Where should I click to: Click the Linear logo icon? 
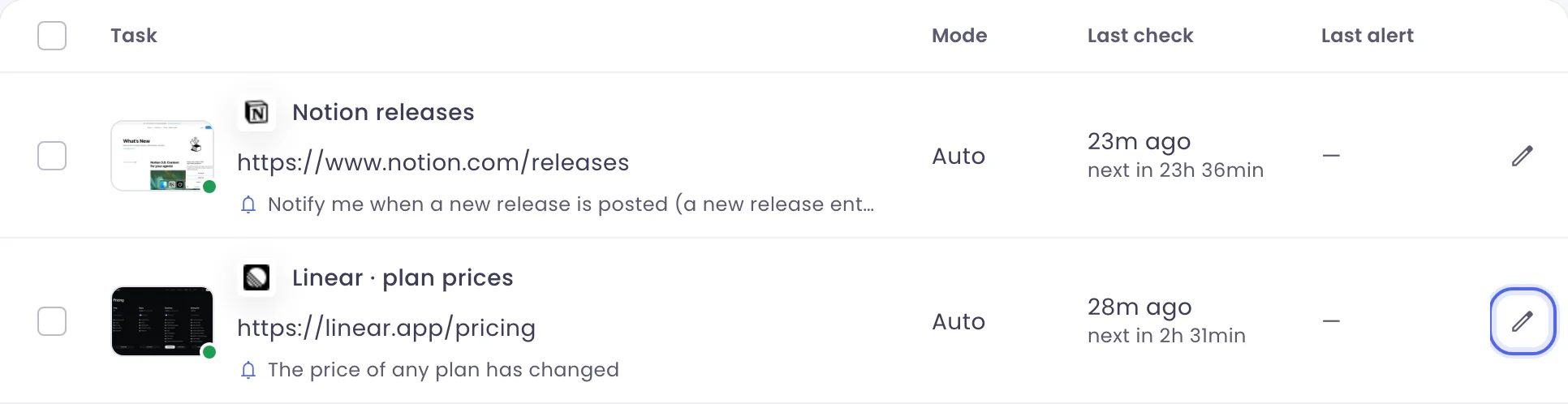coord(256,277)
